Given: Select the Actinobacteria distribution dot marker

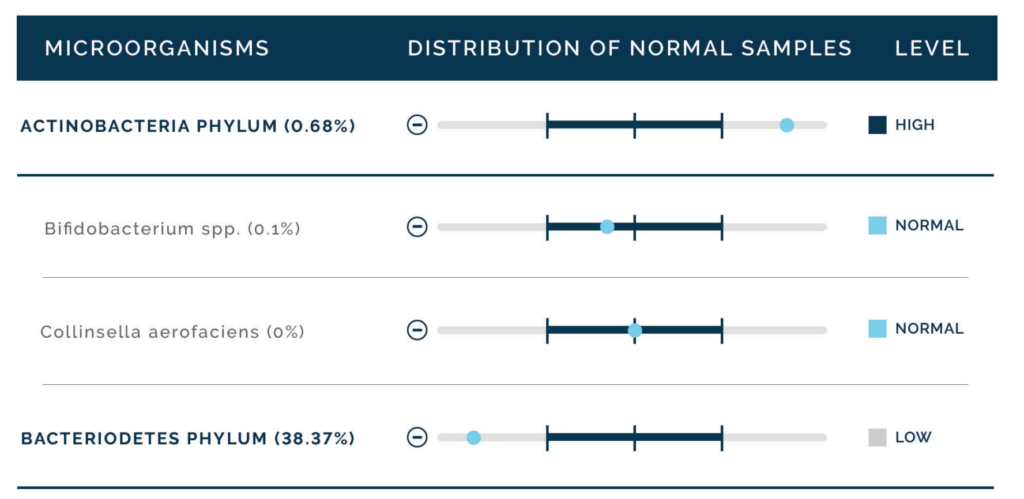Looking at the screenshot, I should [x=787, y=125].
